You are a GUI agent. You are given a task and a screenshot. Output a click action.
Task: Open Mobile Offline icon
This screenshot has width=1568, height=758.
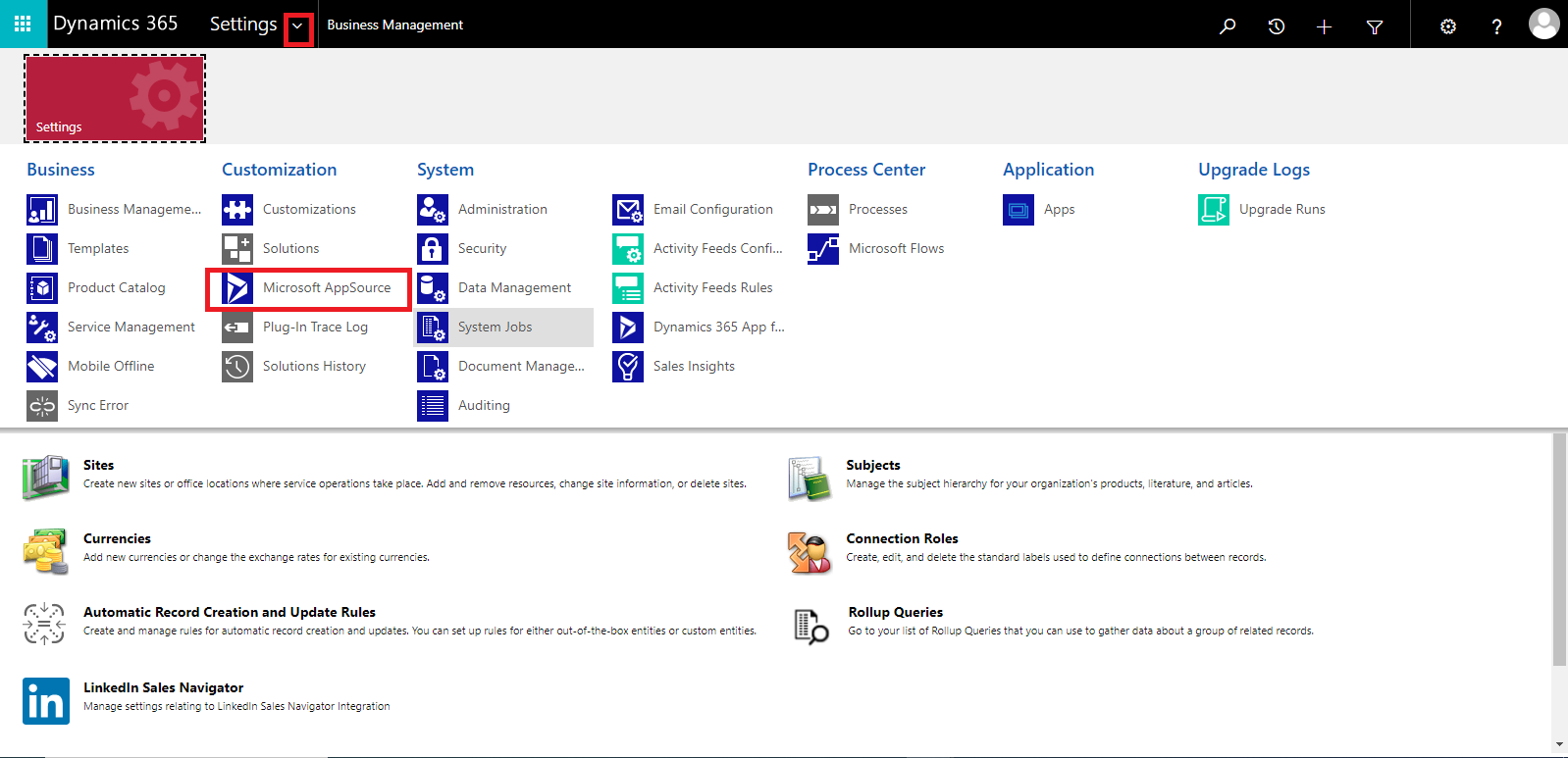pos(42,367)
